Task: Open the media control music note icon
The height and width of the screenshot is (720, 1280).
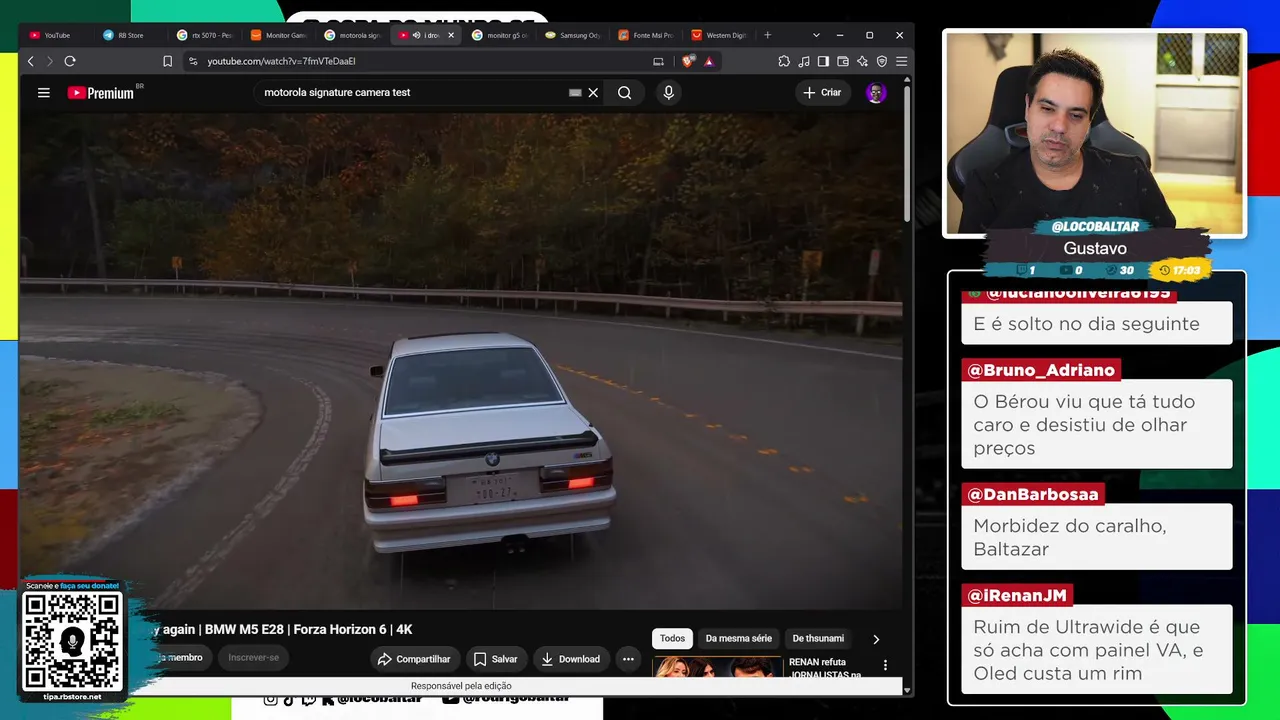Action: pos(804,61)
